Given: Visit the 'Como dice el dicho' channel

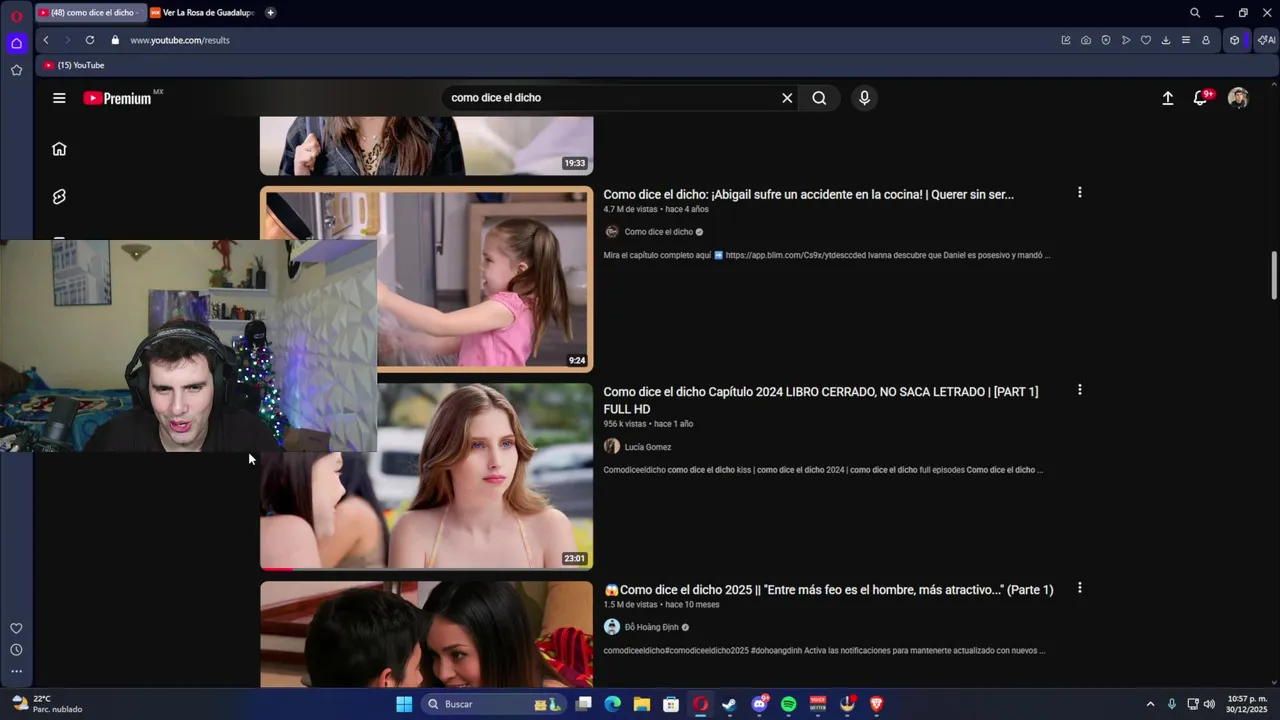Looking at the screenshot, I should (x=658, y=232).
